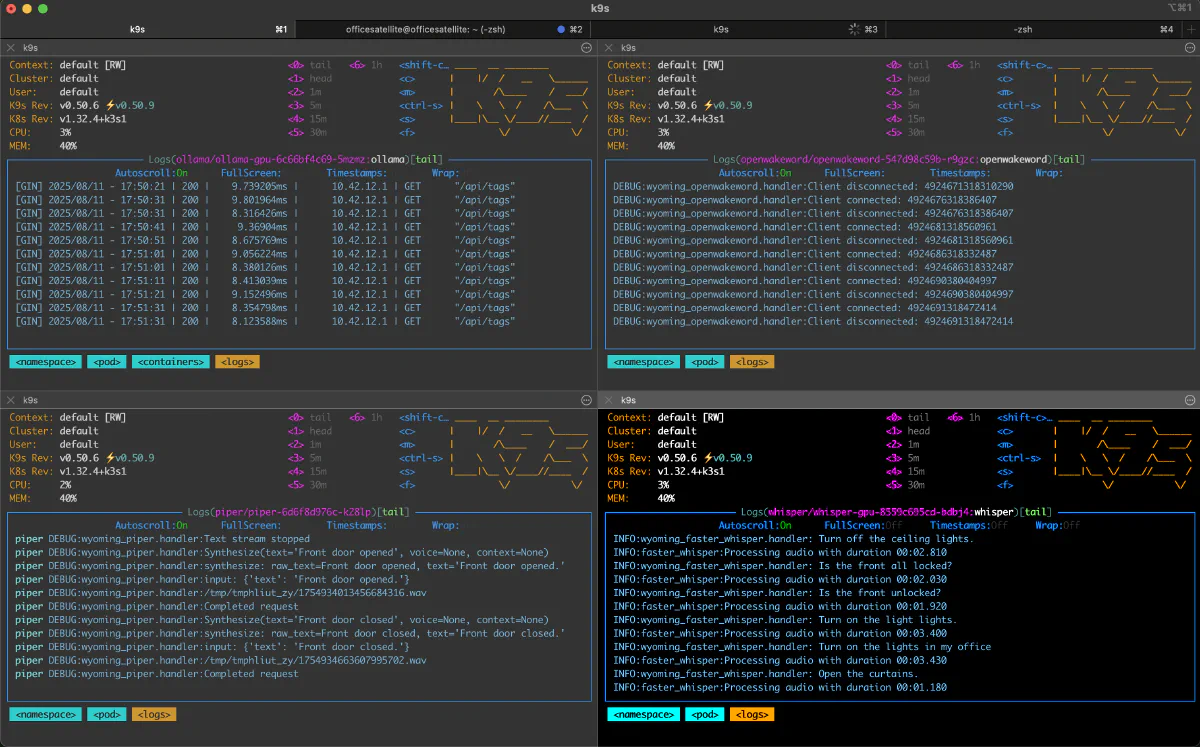Screen dimensions: 1200x747
Task: Add a new tab with the plus button
Action: (1190, 29)
